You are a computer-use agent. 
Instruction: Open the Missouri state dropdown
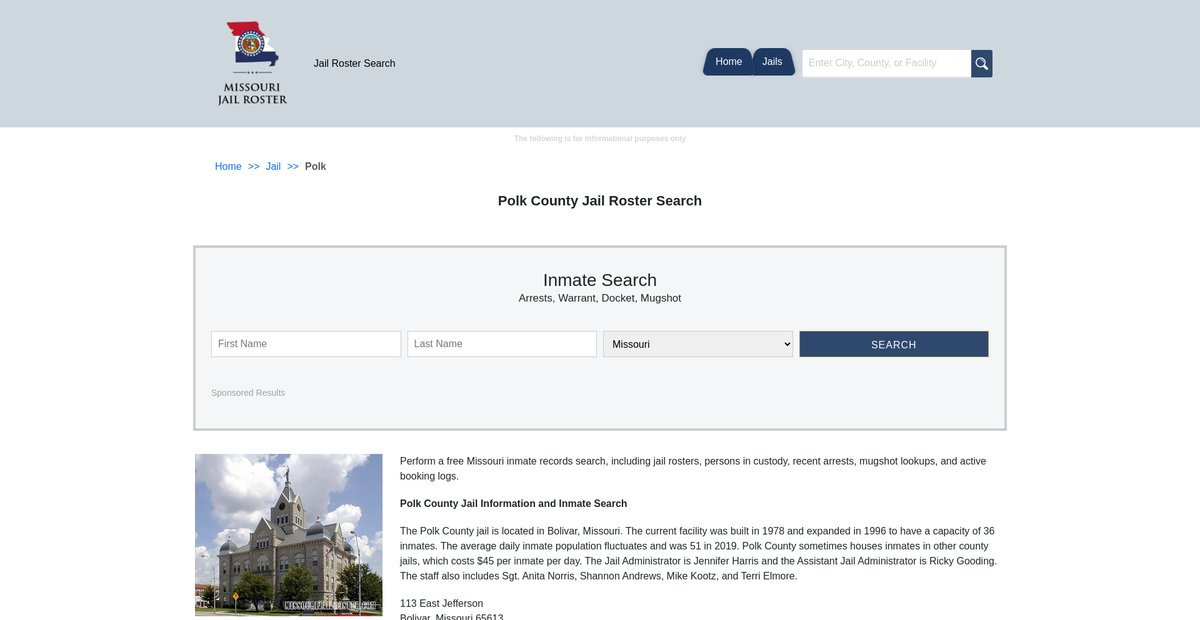[x=698, y=344]
